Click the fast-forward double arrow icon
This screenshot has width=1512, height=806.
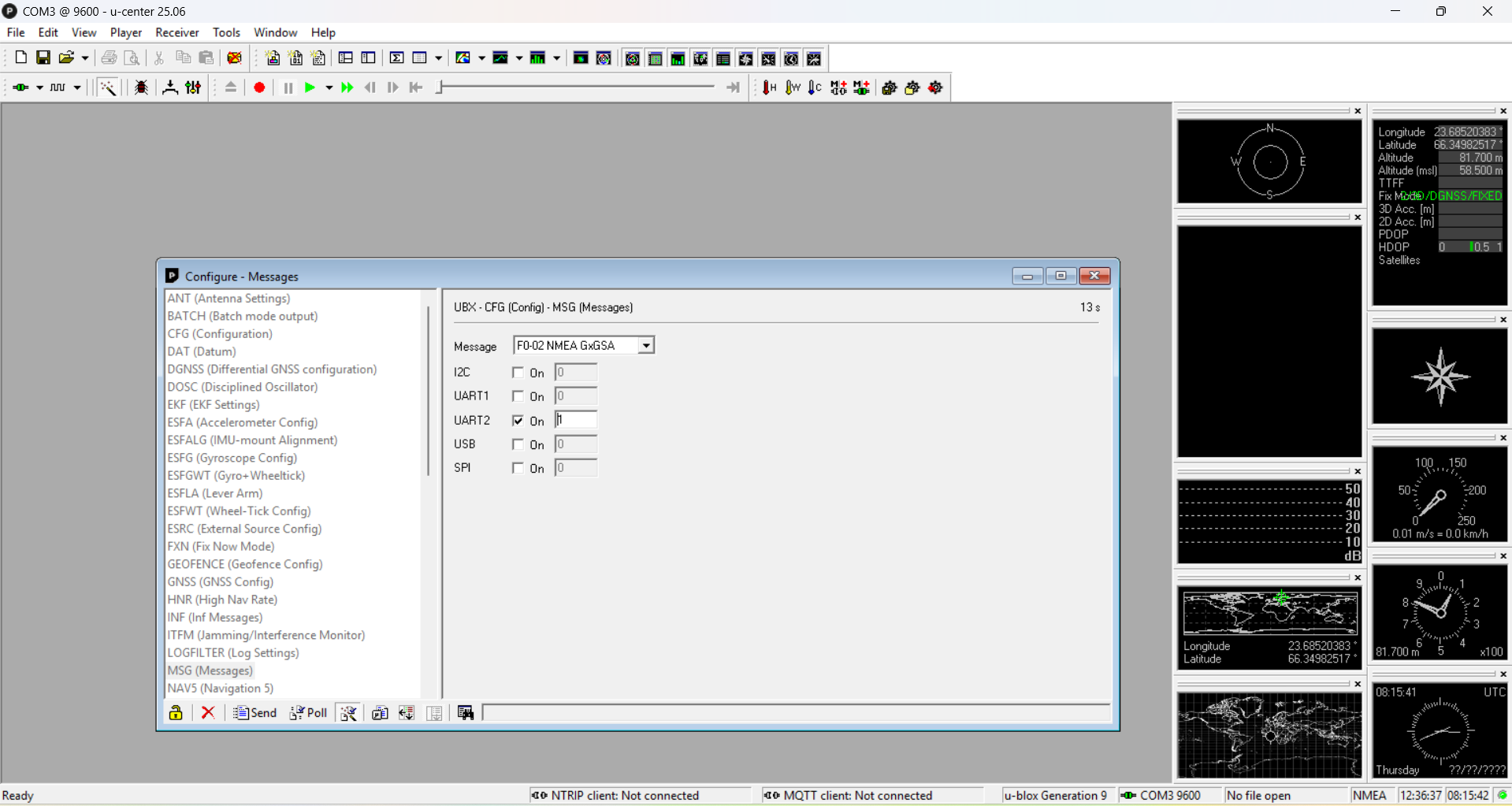347,87
